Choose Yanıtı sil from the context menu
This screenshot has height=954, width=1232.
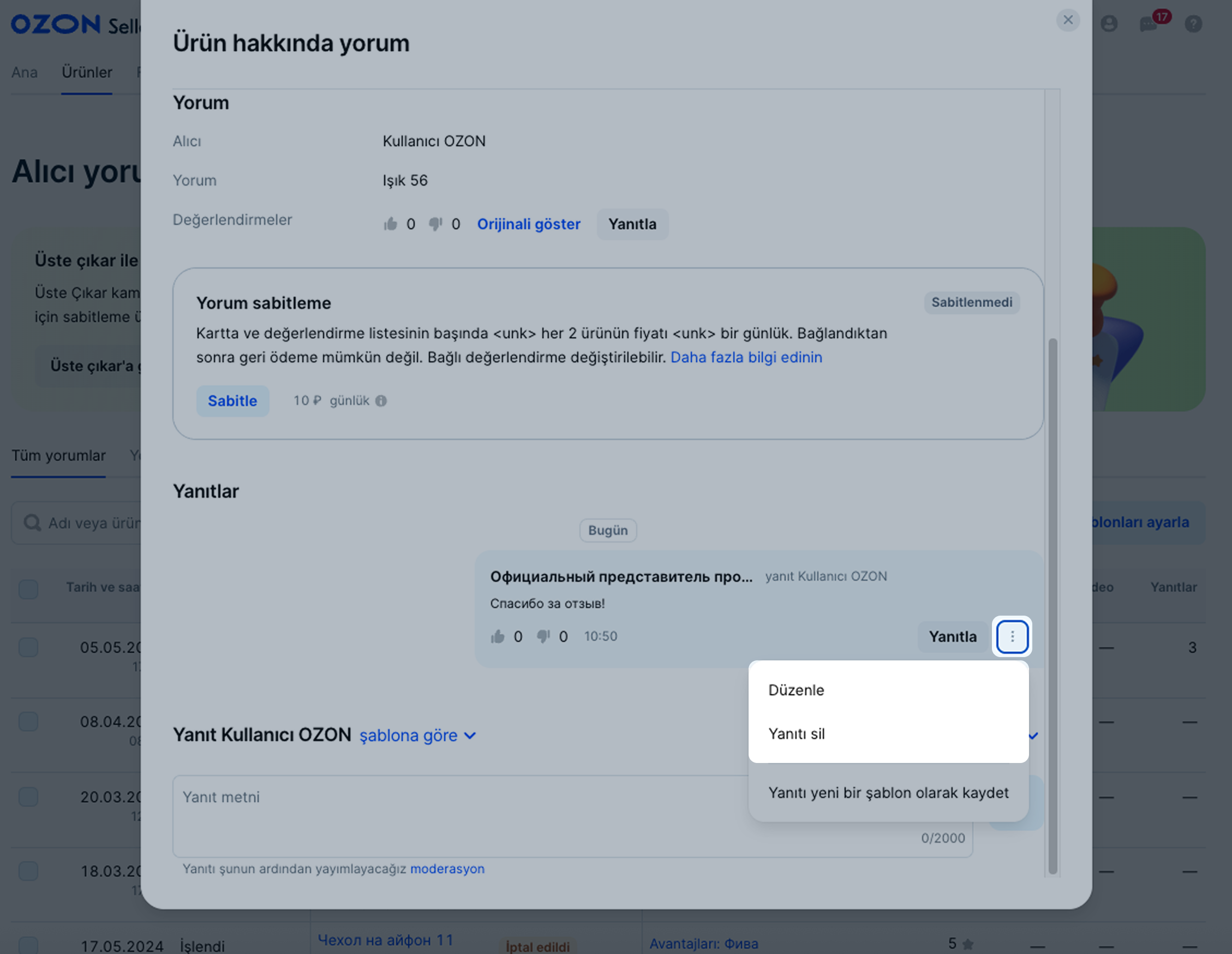(796, 734)
